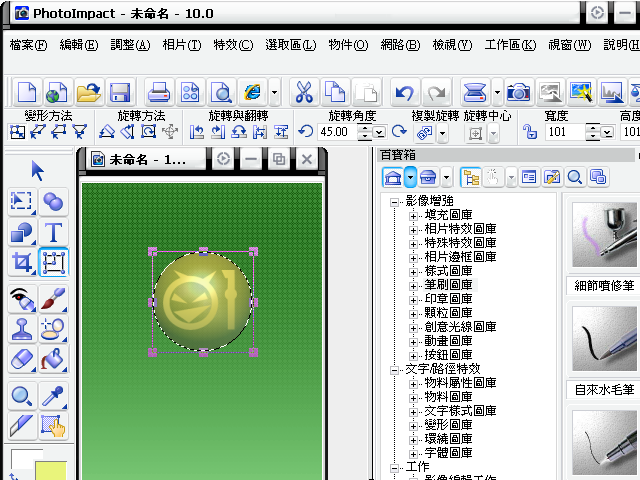Viewport: 640px width, 480px height.
Task: Open the 選取區(L) menu
Action: pyautogui.click(x=291, y=44)
